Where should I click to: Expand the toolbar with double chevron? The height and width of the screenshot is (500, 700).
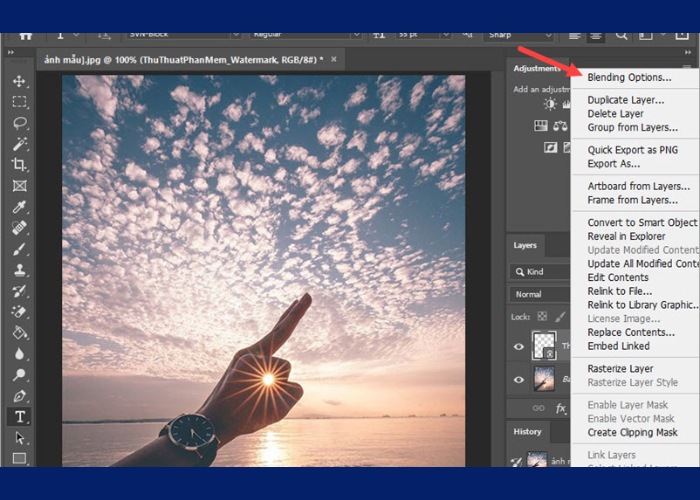(11, 52)
